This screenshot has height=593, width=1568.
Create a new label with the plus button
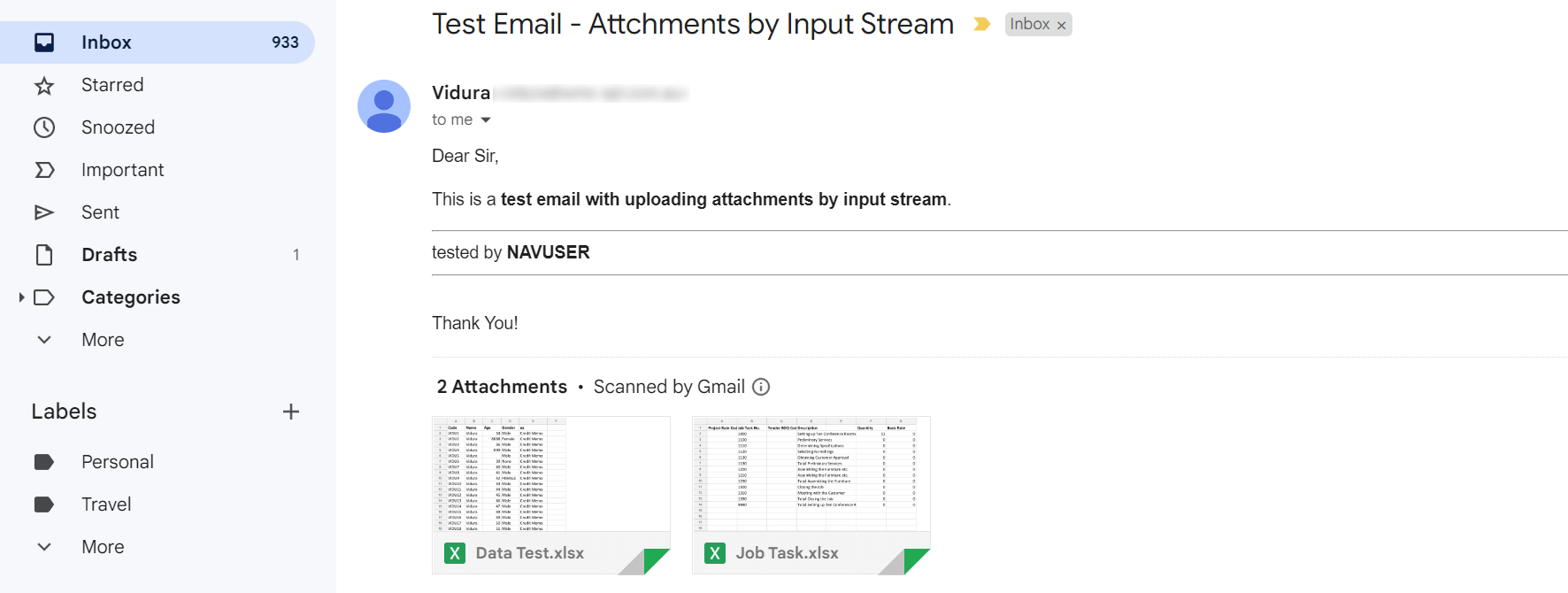(291, 411)
